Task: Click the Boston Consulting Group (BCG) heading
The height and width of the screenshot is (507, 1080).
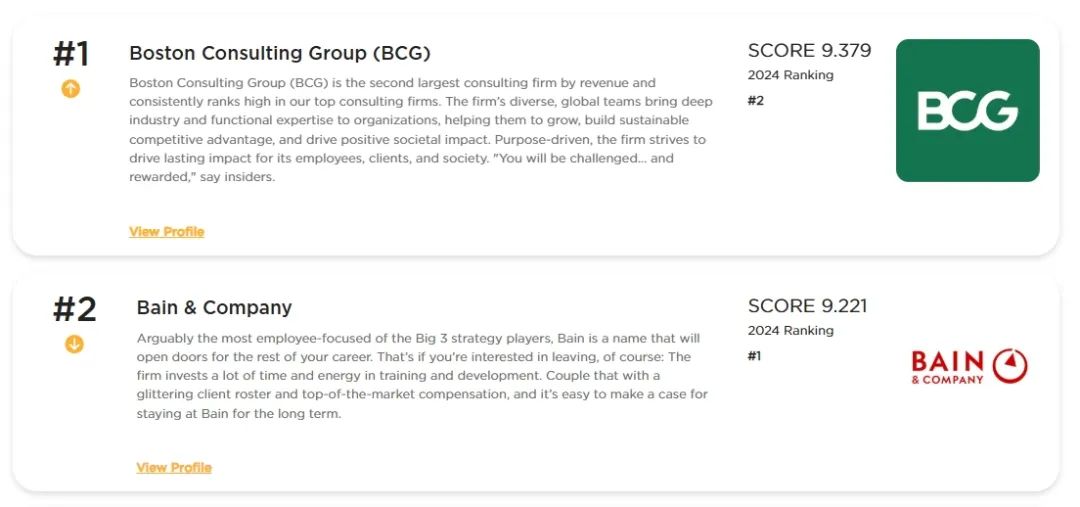Action: [x=280, y=53]
